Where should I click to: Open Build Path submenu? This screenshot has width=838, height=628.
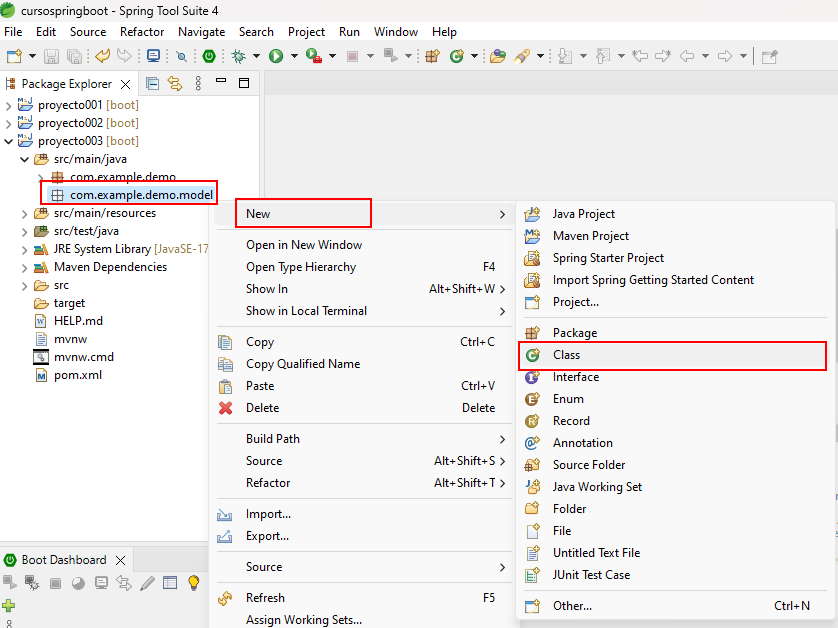point(362,439)
